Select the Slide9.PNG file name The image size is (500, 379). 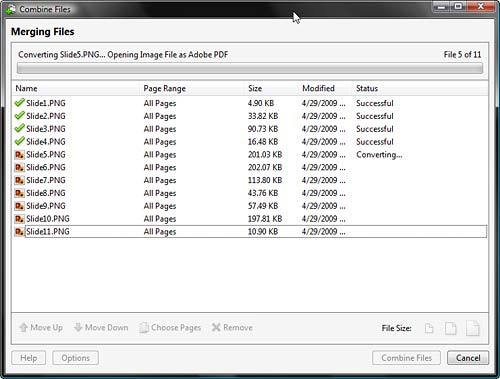pyautogui.click(x=46, y=206)
